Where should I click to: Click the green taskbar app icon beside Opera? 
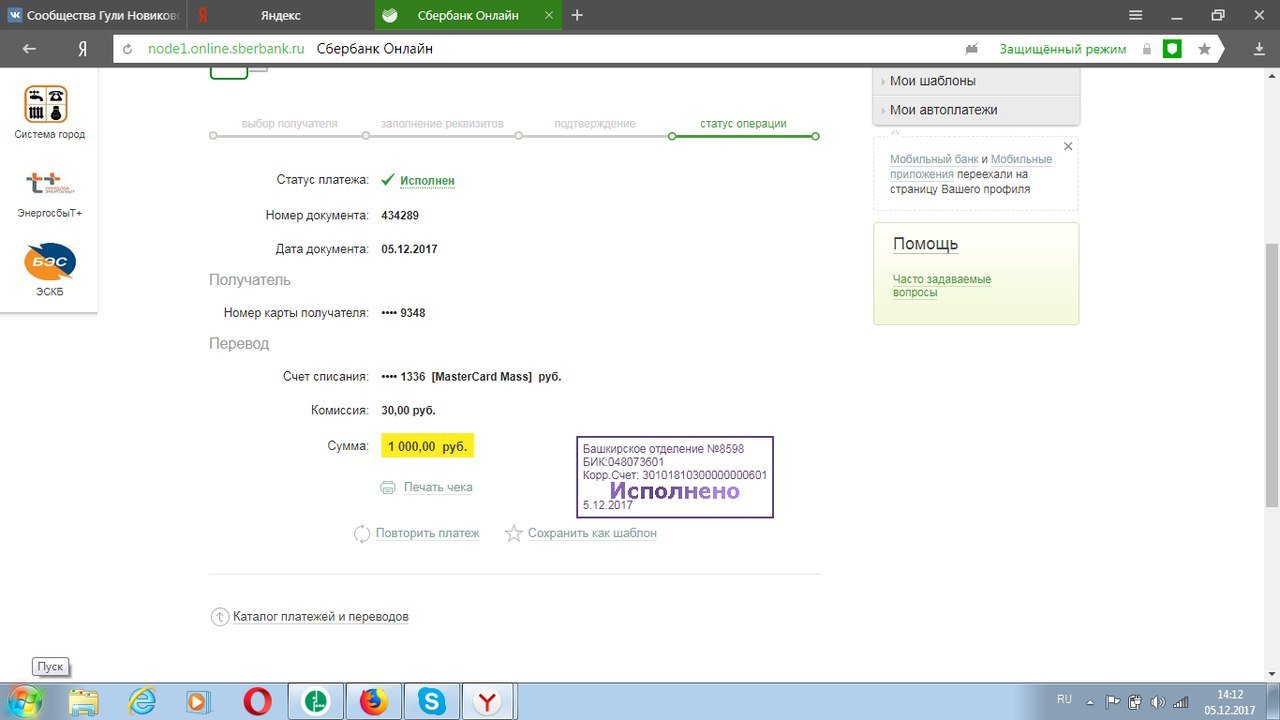316,702
